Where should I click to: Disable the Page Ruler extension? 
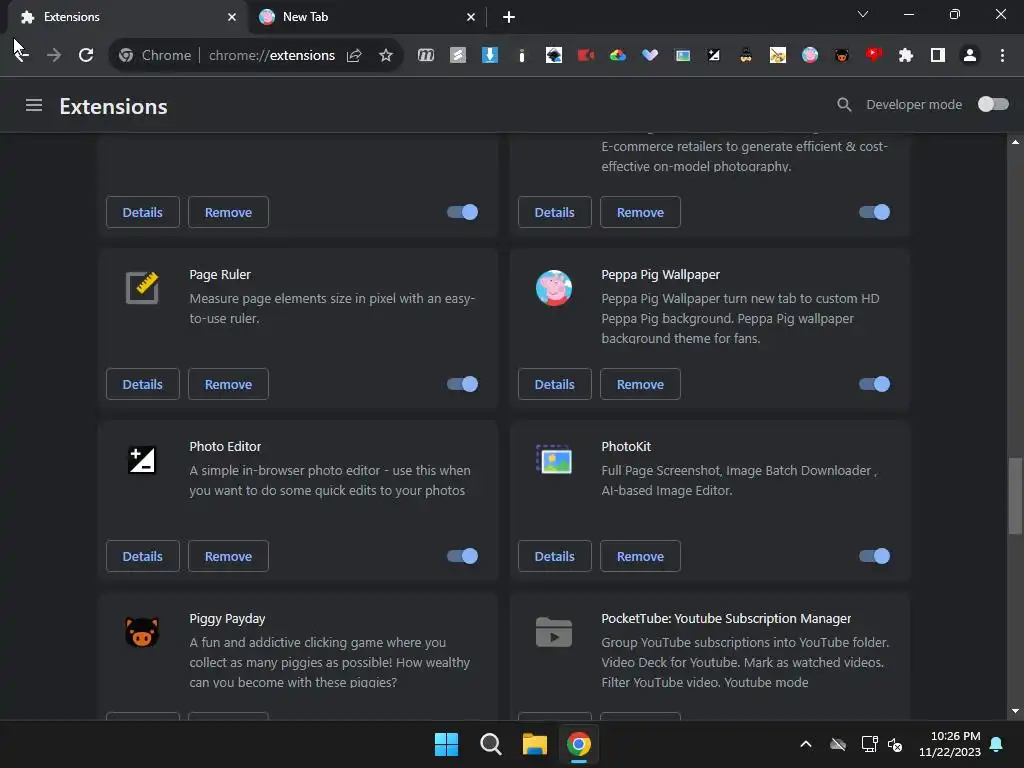point(462,384)
